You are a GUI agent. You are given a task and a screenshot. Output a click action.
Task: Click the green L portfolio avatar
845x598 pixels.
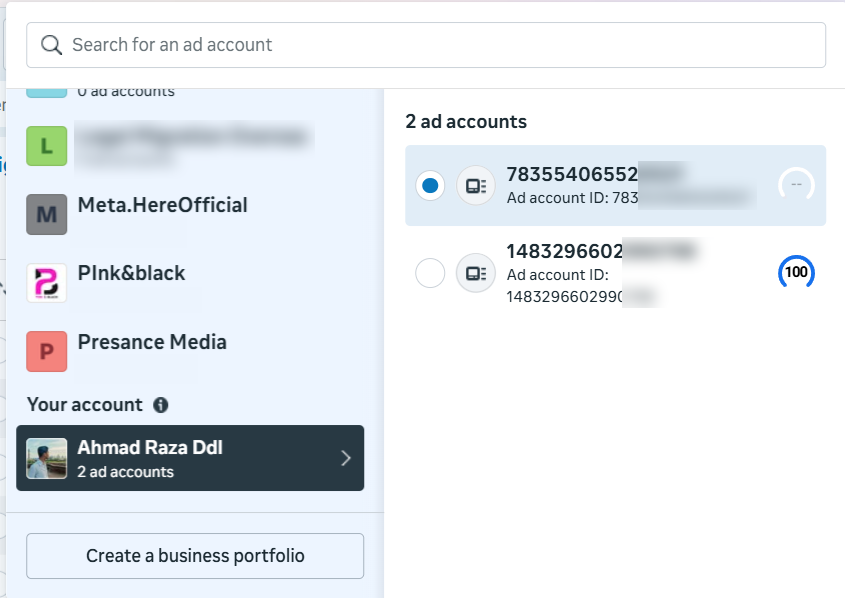(x=47, y=146)
